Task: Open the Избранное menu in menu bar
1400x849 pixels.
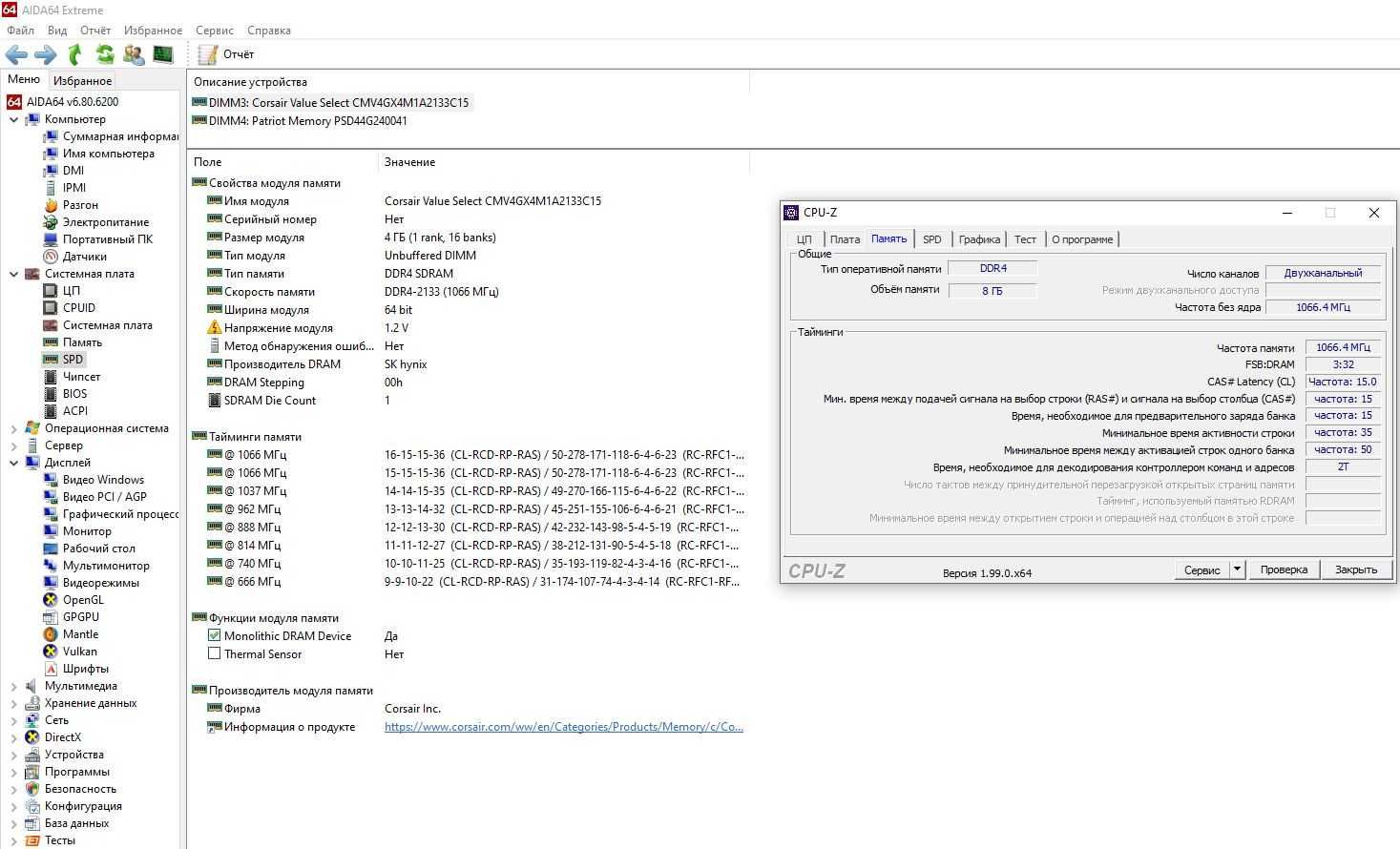Action: 153,31
